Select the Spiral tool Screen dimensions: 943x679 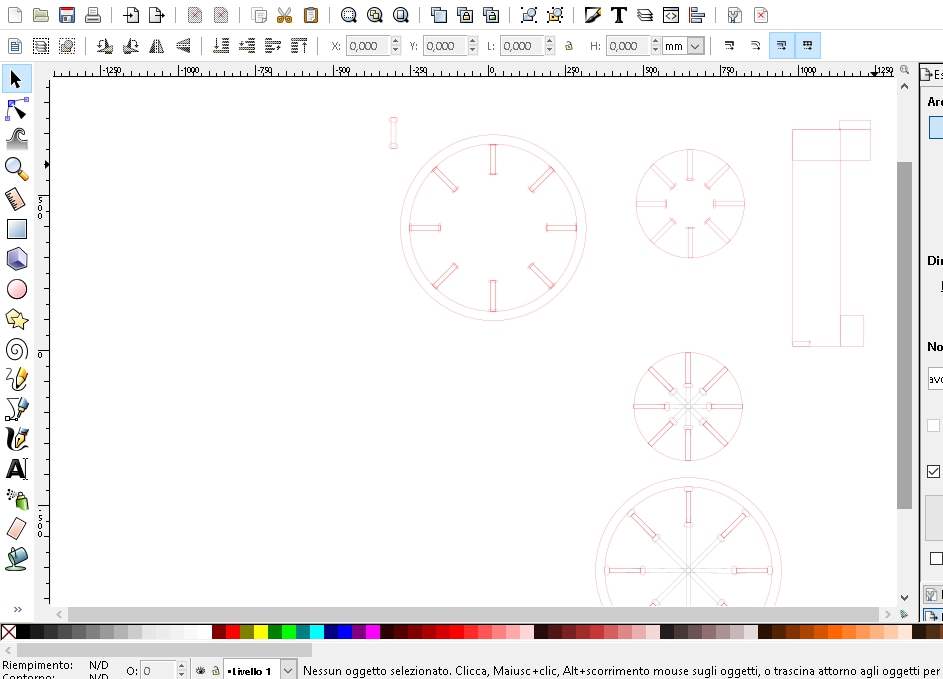(x=17, y=349)
